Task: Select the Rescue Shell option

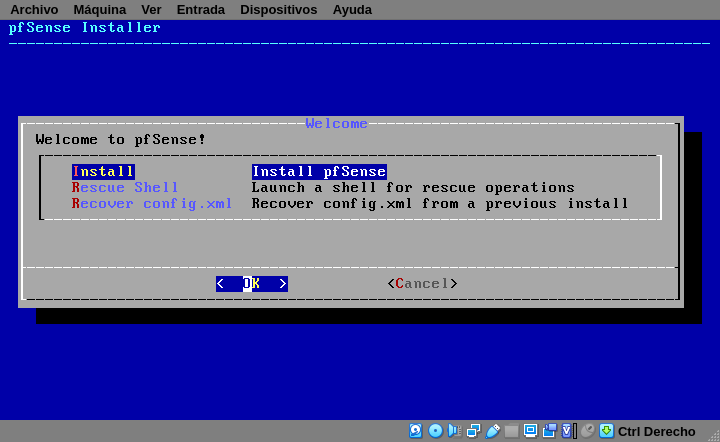Action: click(x=125, y=188)
